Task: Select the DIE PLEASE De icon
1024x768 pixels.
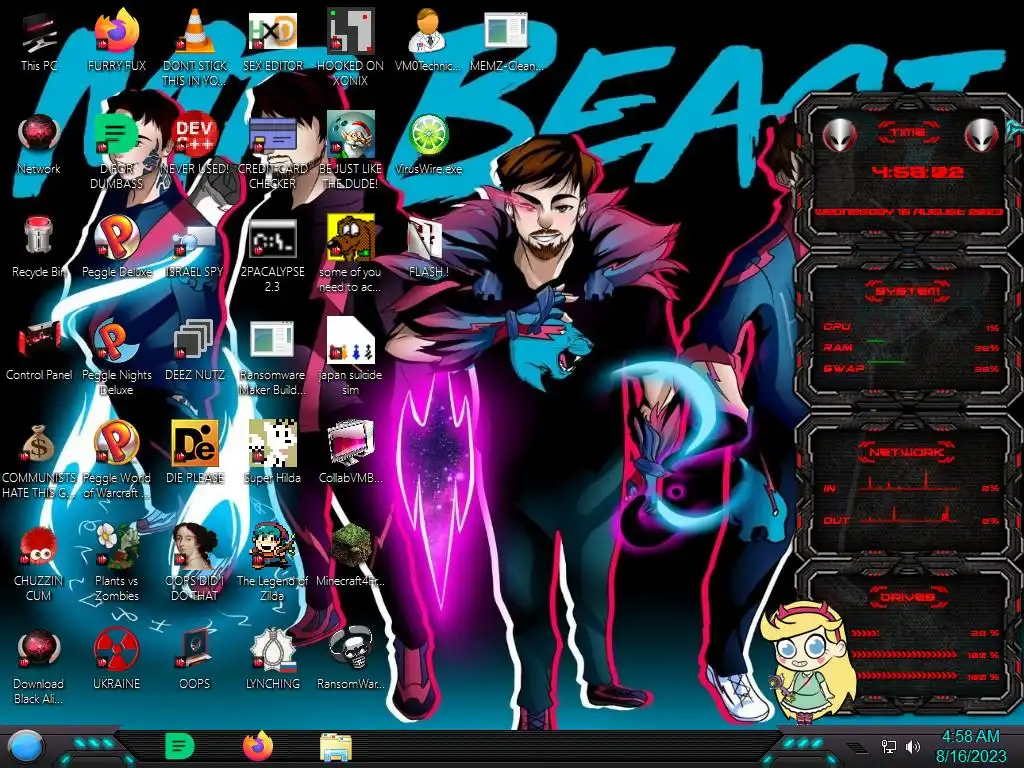Action: [x=195, y=444]
